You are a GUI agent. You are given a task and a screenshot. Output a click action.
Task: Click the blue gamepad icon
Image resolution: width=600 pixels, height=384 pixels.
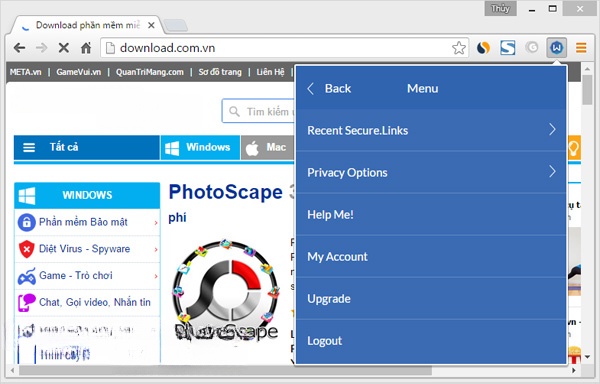26,276
